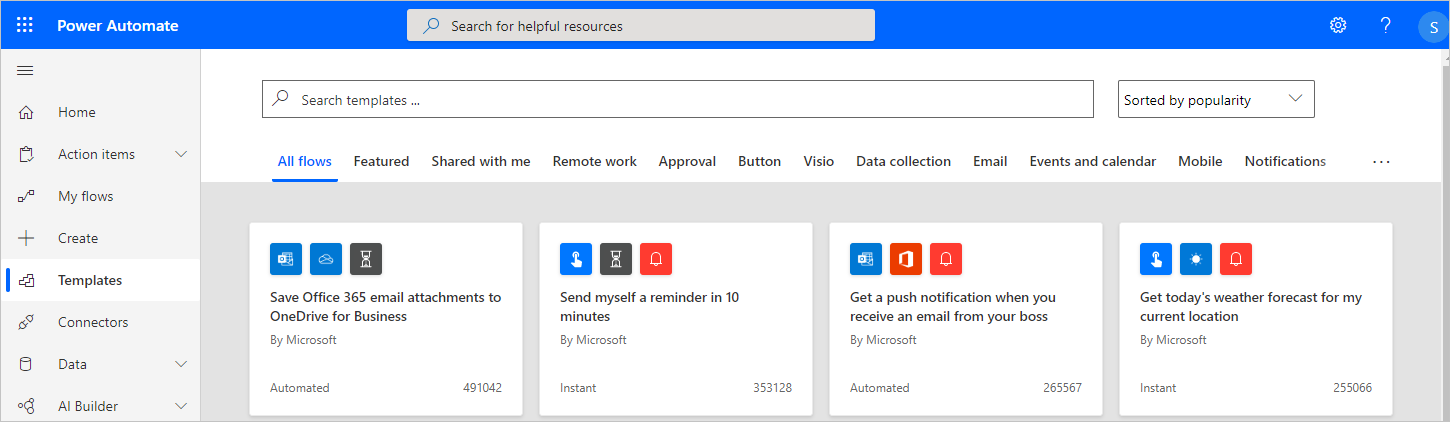Click the Templates icon in sidebar
The height and width of the screenshot is (422, 1450).
(x=27, y=280)
